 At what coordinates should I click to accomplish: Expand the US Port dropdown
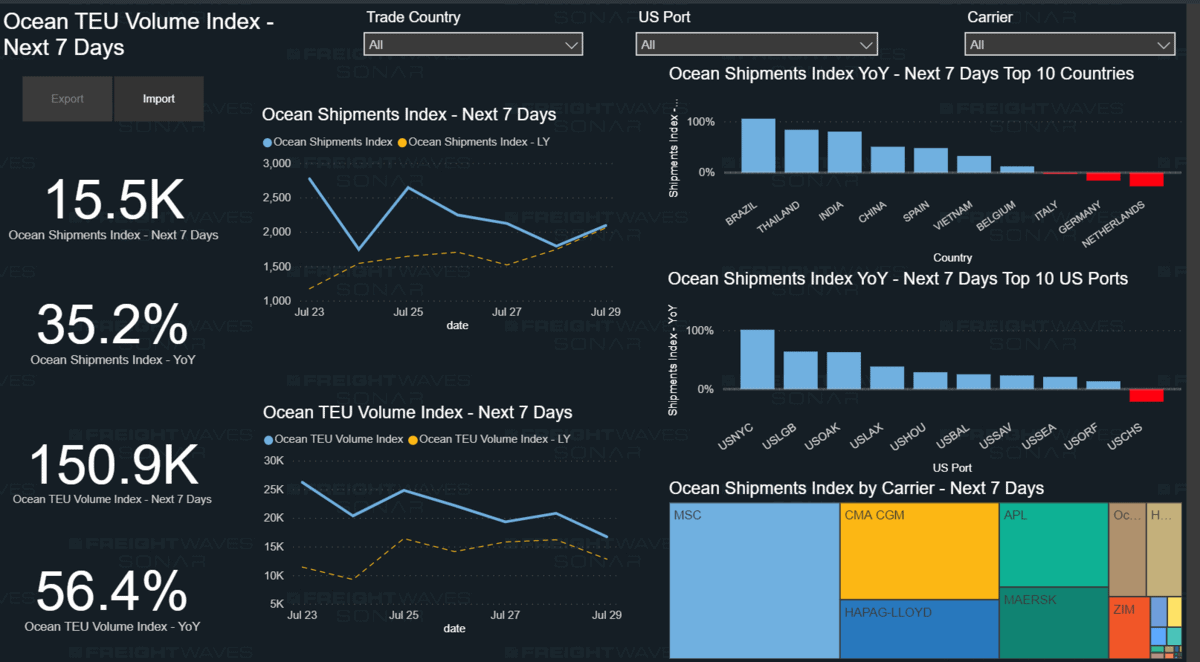click(x=756, y=44)
